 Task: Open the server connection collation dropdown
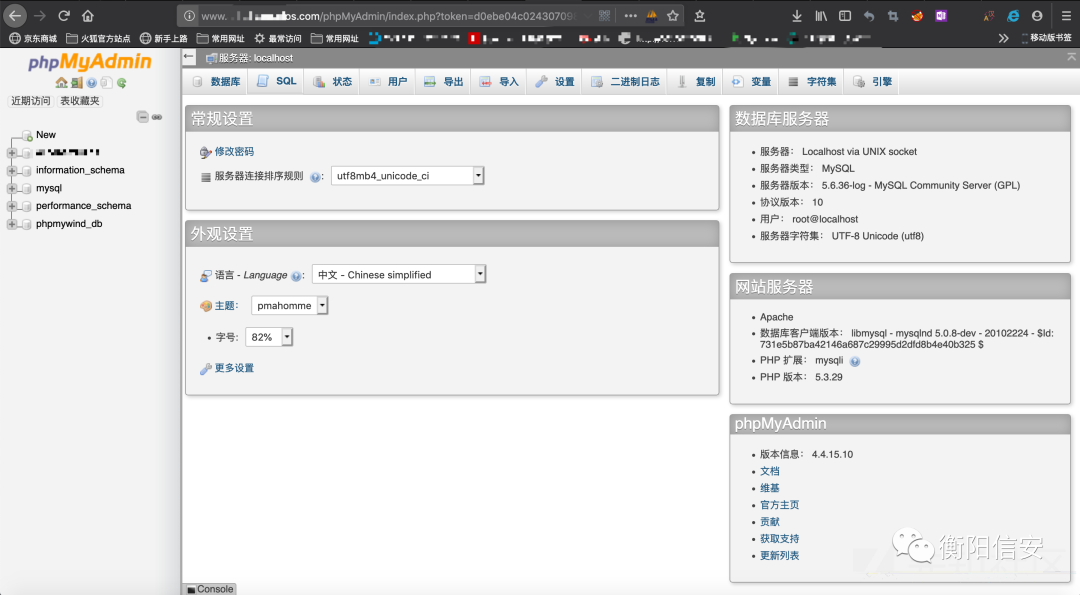coord(408,176)
